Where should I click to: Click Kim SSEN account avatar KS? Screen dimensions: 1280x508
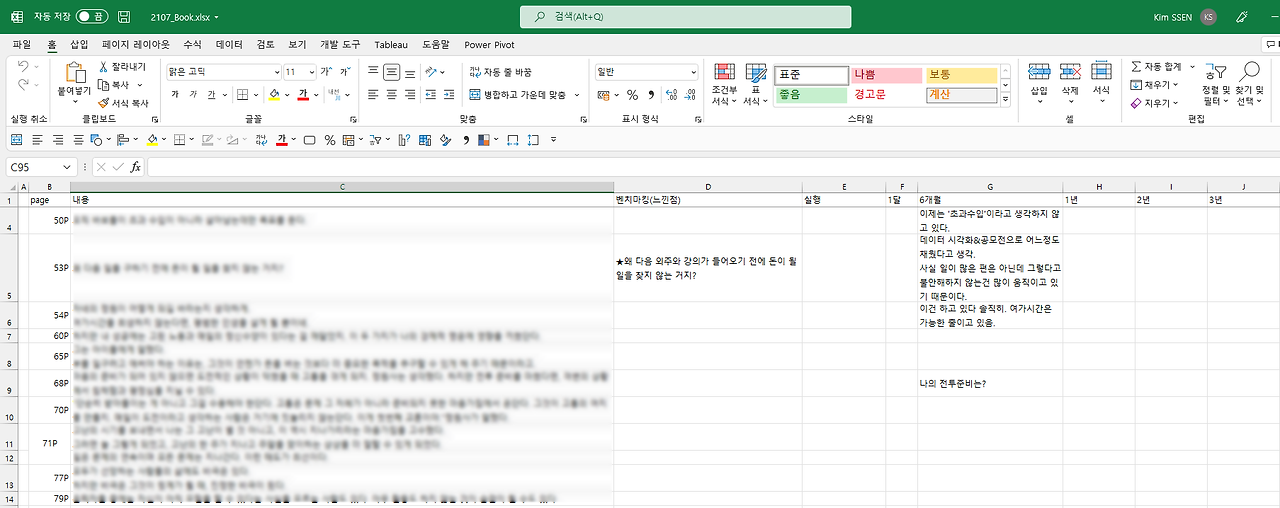[x=1209, y=17]
